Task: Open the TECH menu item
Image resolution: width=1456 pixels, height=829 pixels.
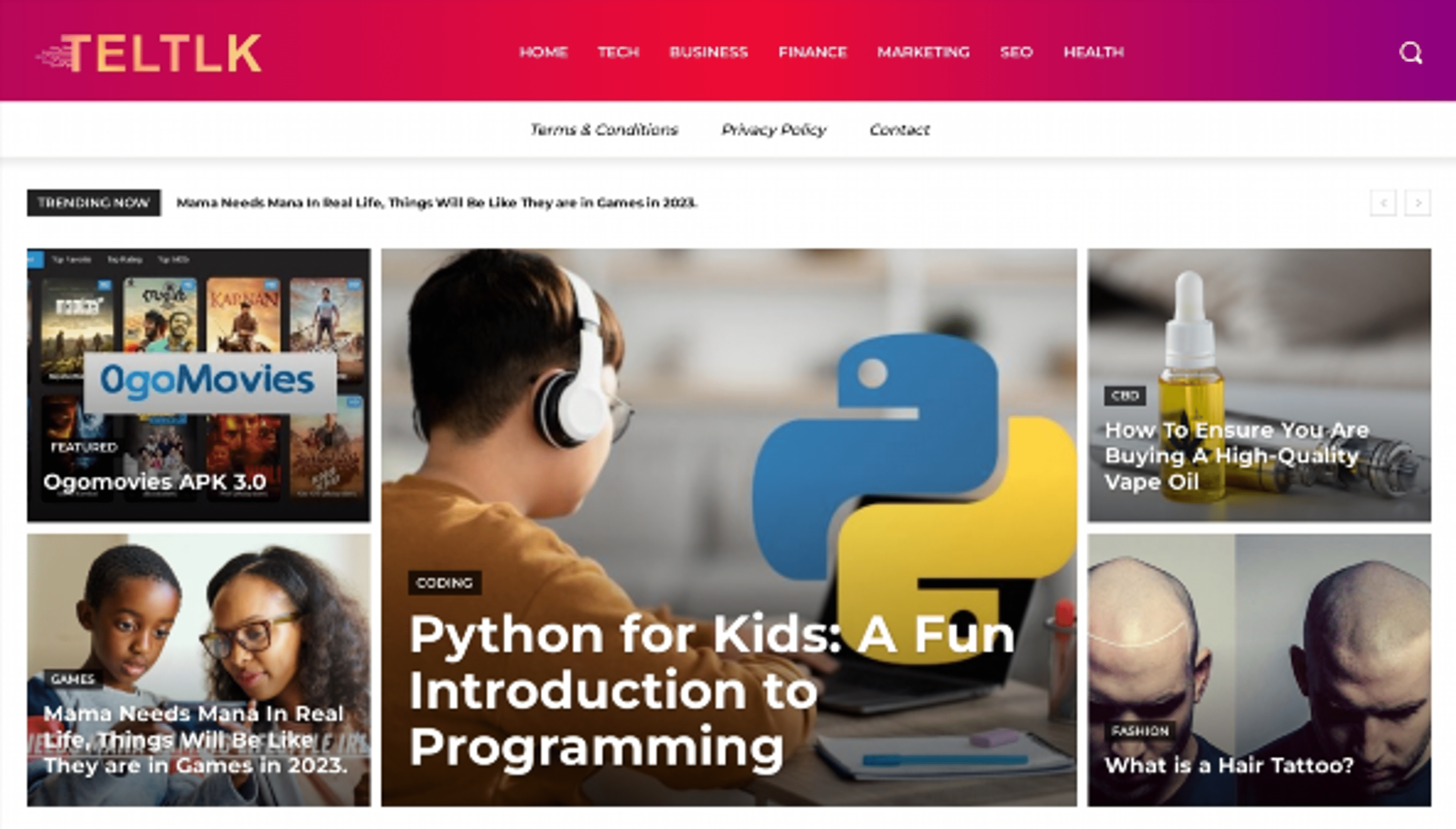Action: (618, 52)
